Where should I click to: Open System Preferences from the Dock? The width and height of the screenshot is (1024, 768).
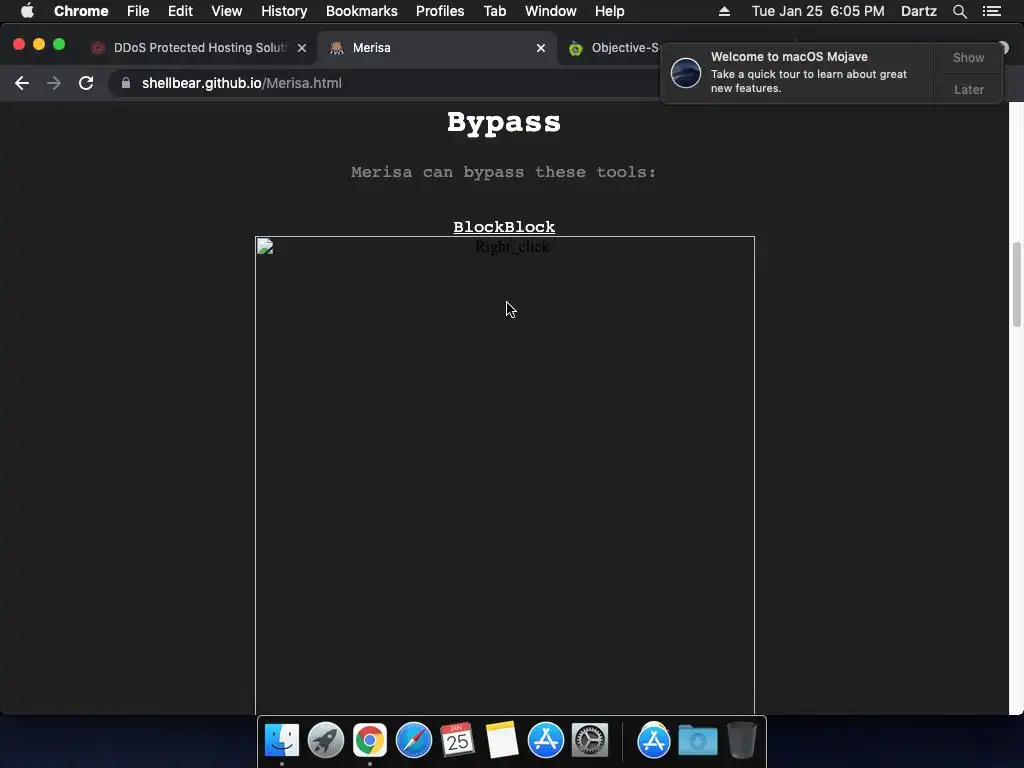tap(590, 740)
